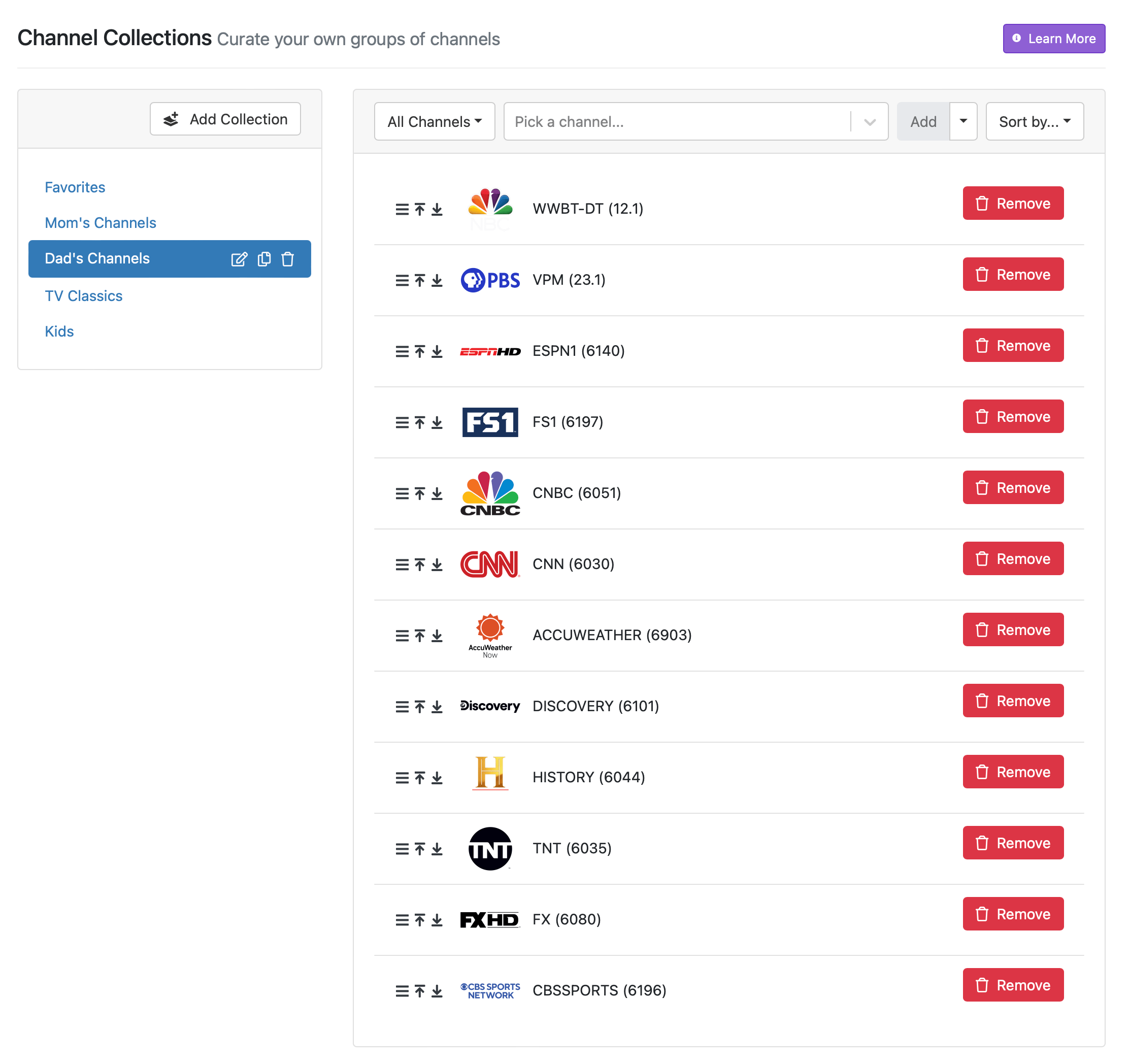Delete the Dad's Channels collection

click(x=288, y=259)
